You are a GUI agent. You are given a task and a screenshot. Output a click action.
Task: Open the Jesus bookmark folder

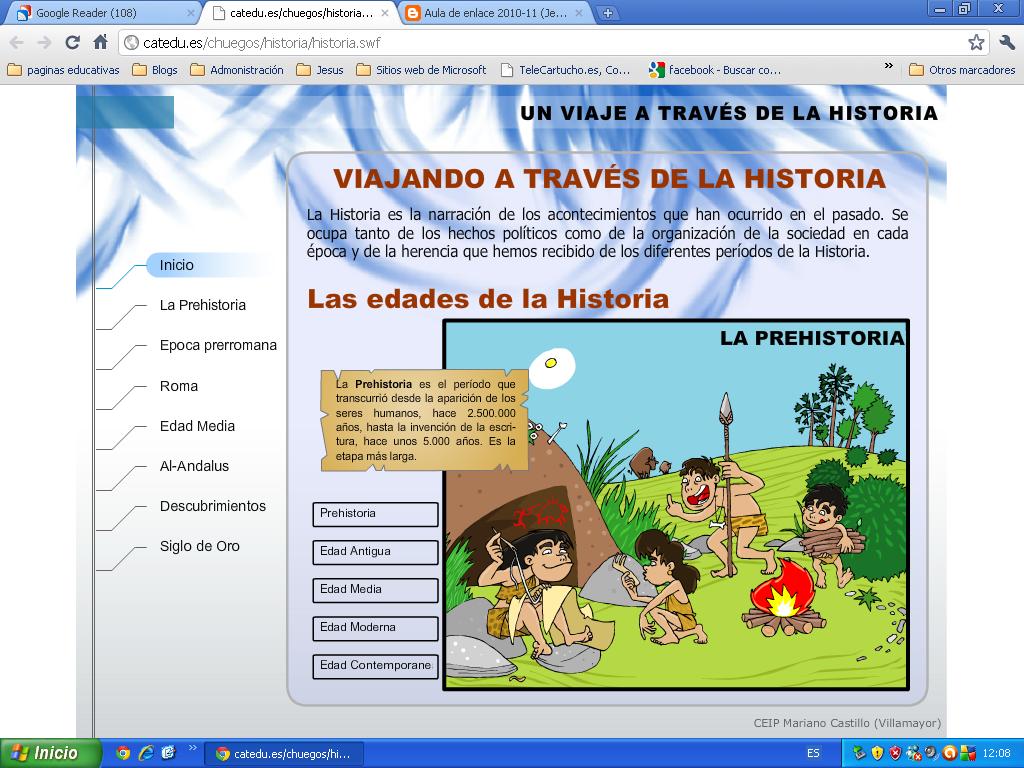coord(320,70)
